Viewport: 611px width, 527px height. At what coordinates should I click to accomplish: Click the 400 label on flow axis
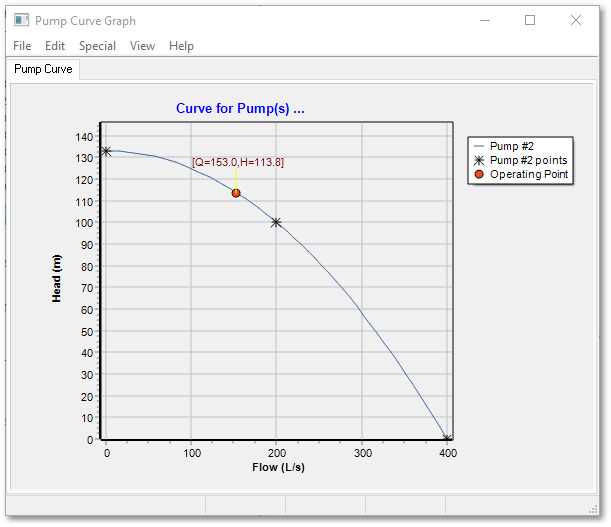tap(448, 453)
